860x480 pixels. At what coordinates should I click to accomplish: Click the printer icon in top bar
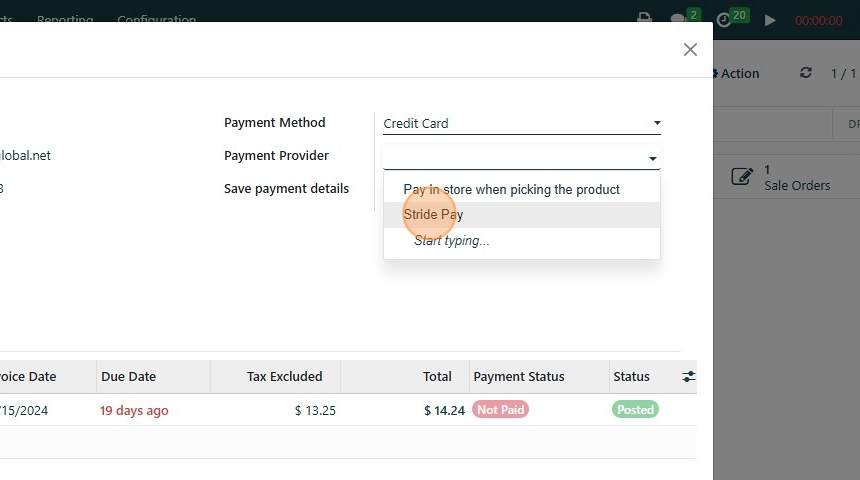tap(644, 18)
